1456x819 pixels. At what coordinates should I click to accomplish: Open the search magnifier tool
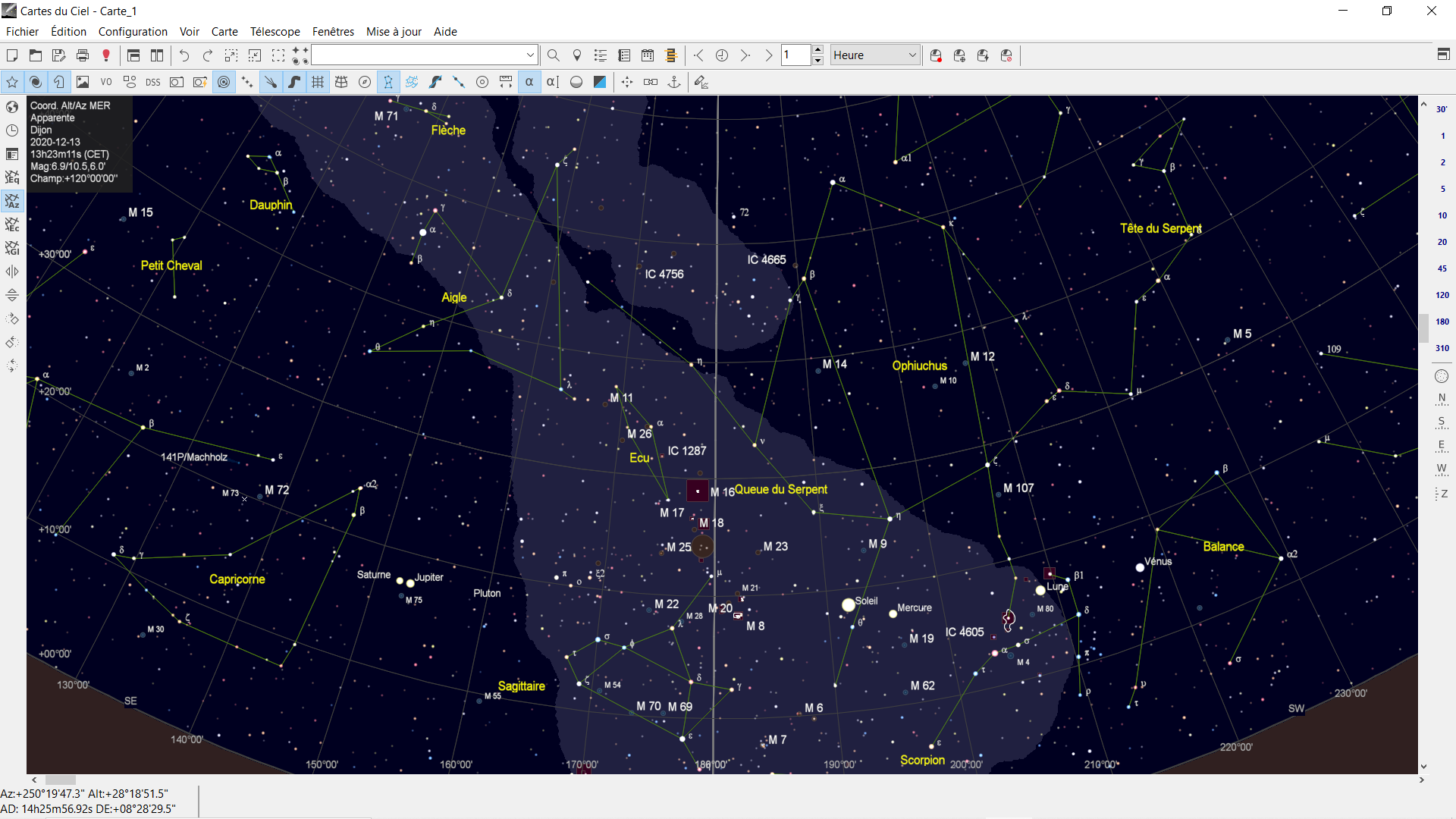point(553,55)
